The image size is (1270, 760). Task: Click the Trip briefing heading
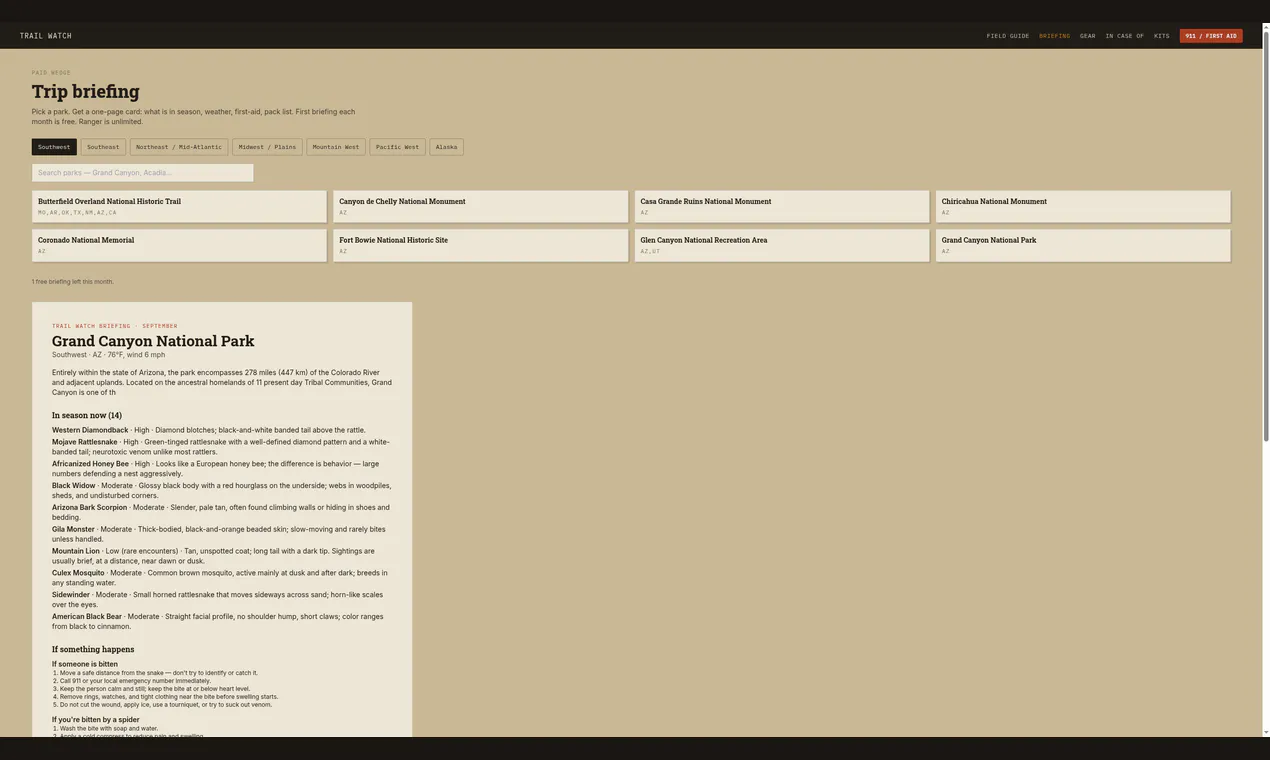point(86,92)
